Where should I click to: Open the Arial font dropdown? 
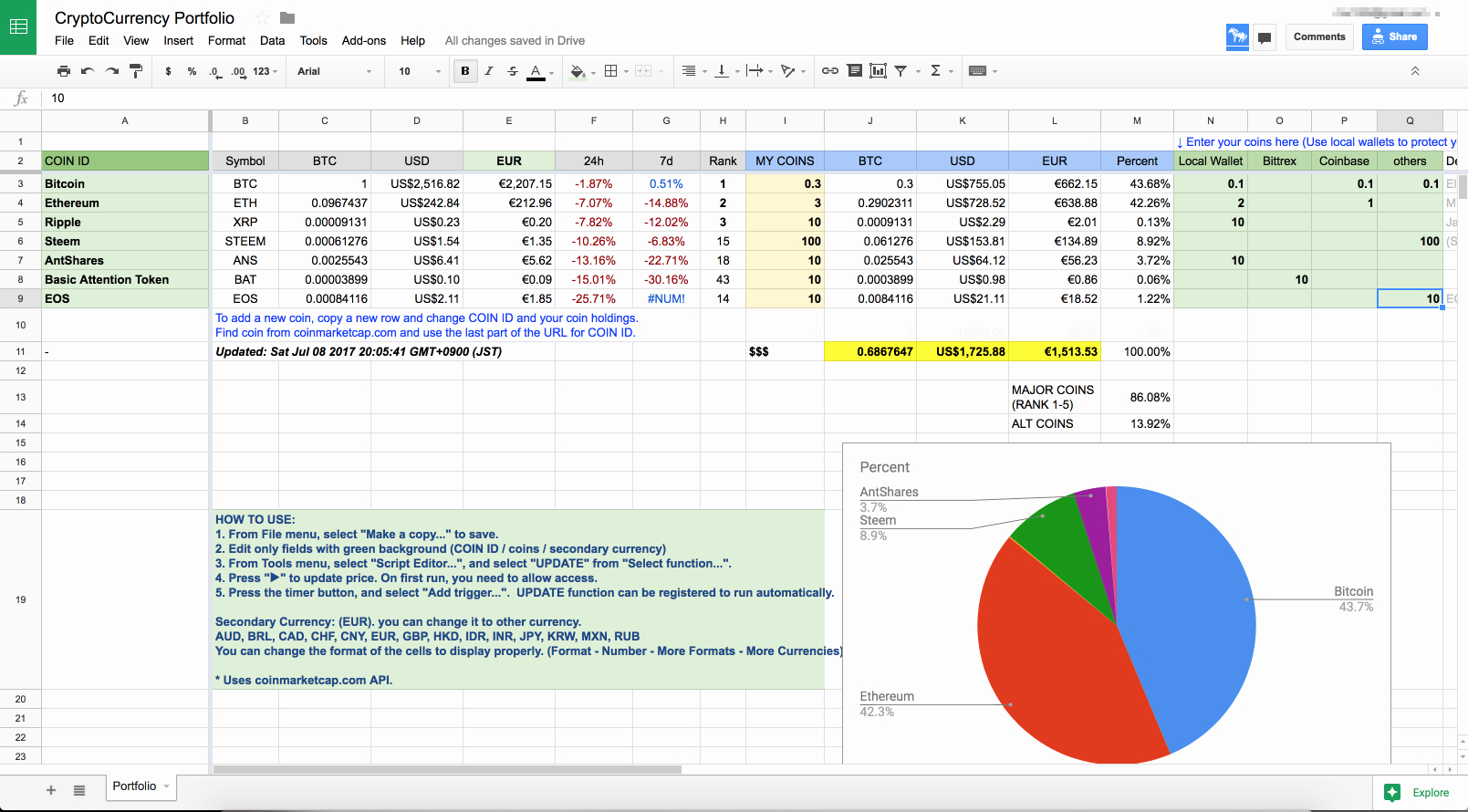tap(334, 71)
